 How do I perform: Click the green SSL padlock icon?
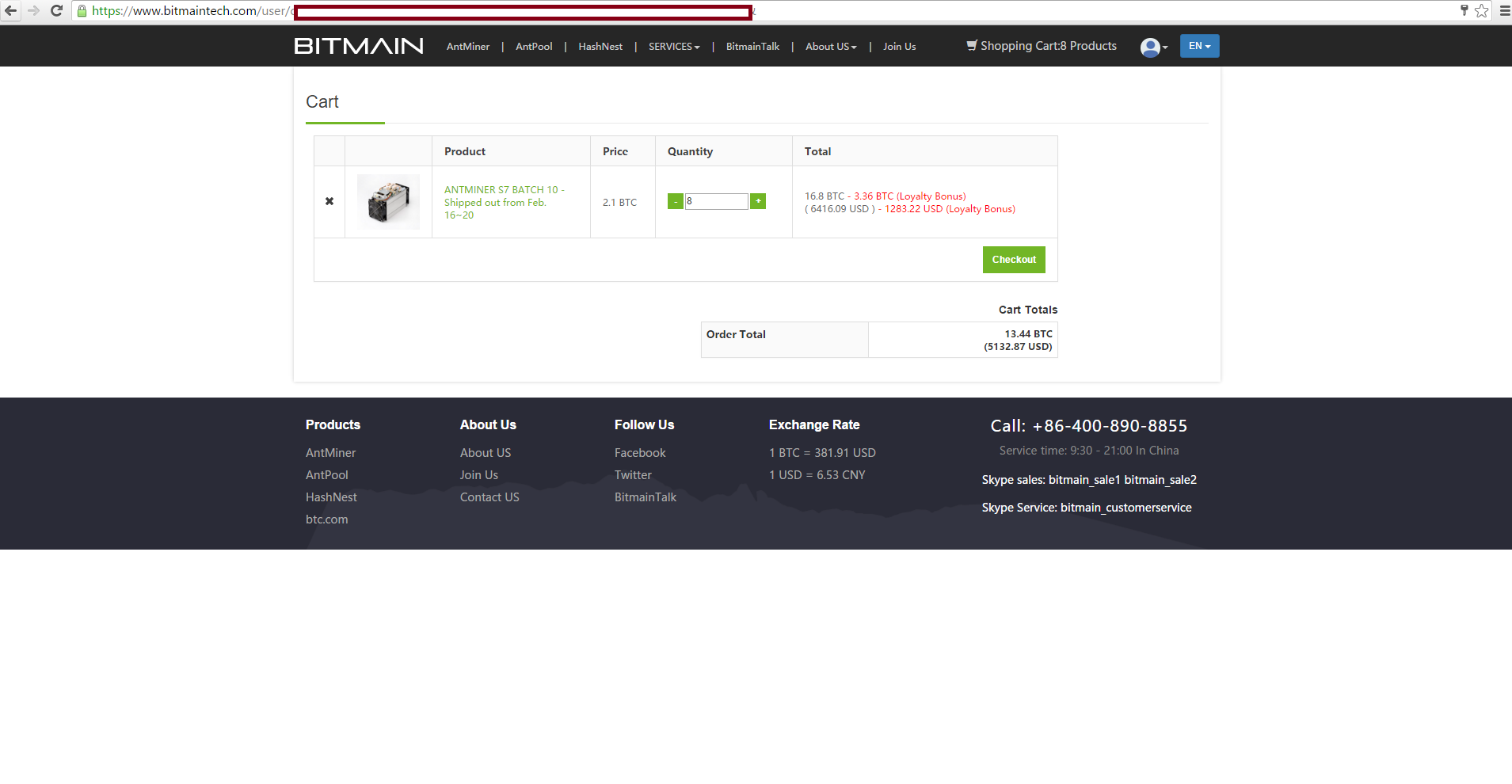[82, 11]
